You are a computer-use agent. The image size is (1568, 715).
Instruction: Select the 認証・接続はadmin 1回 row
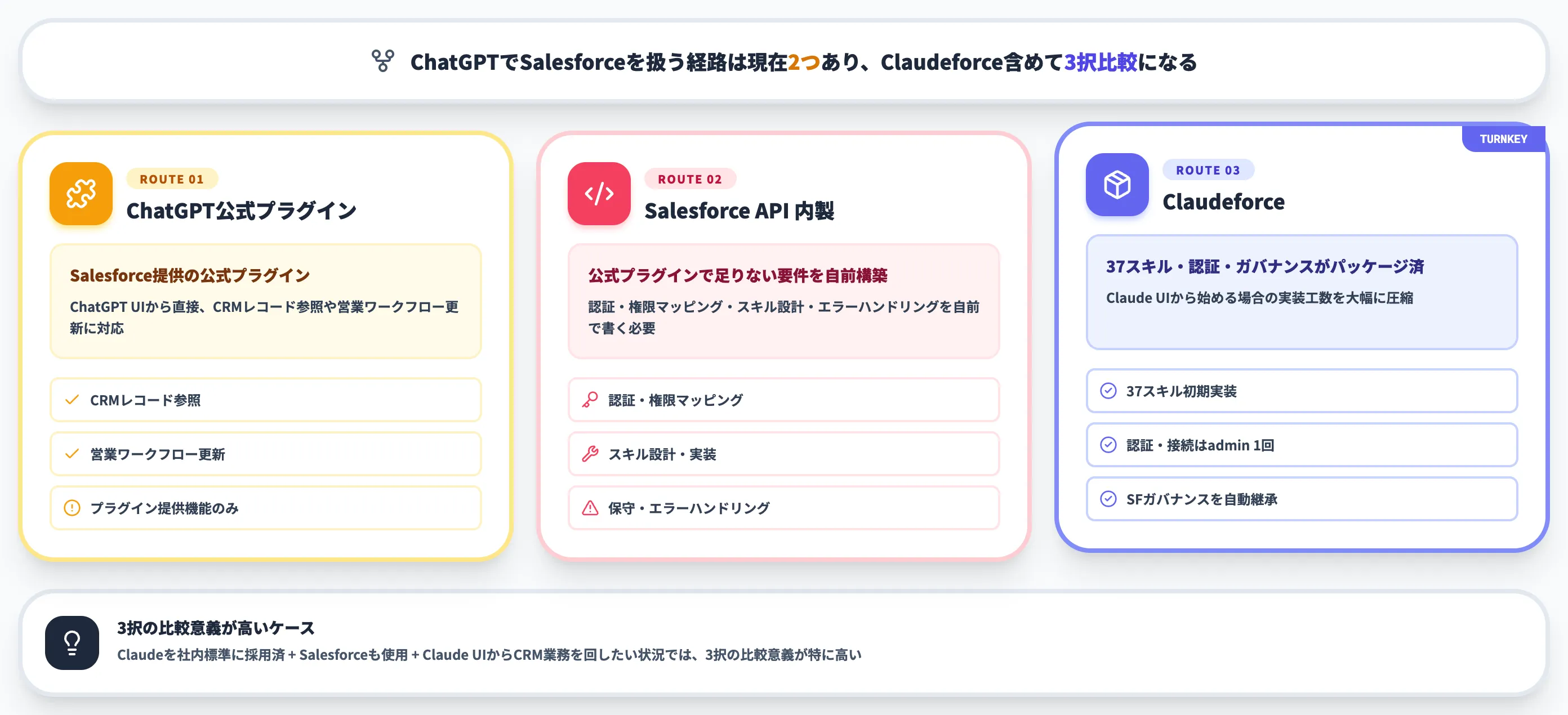pyautogui.click(x=1302, y=445)
